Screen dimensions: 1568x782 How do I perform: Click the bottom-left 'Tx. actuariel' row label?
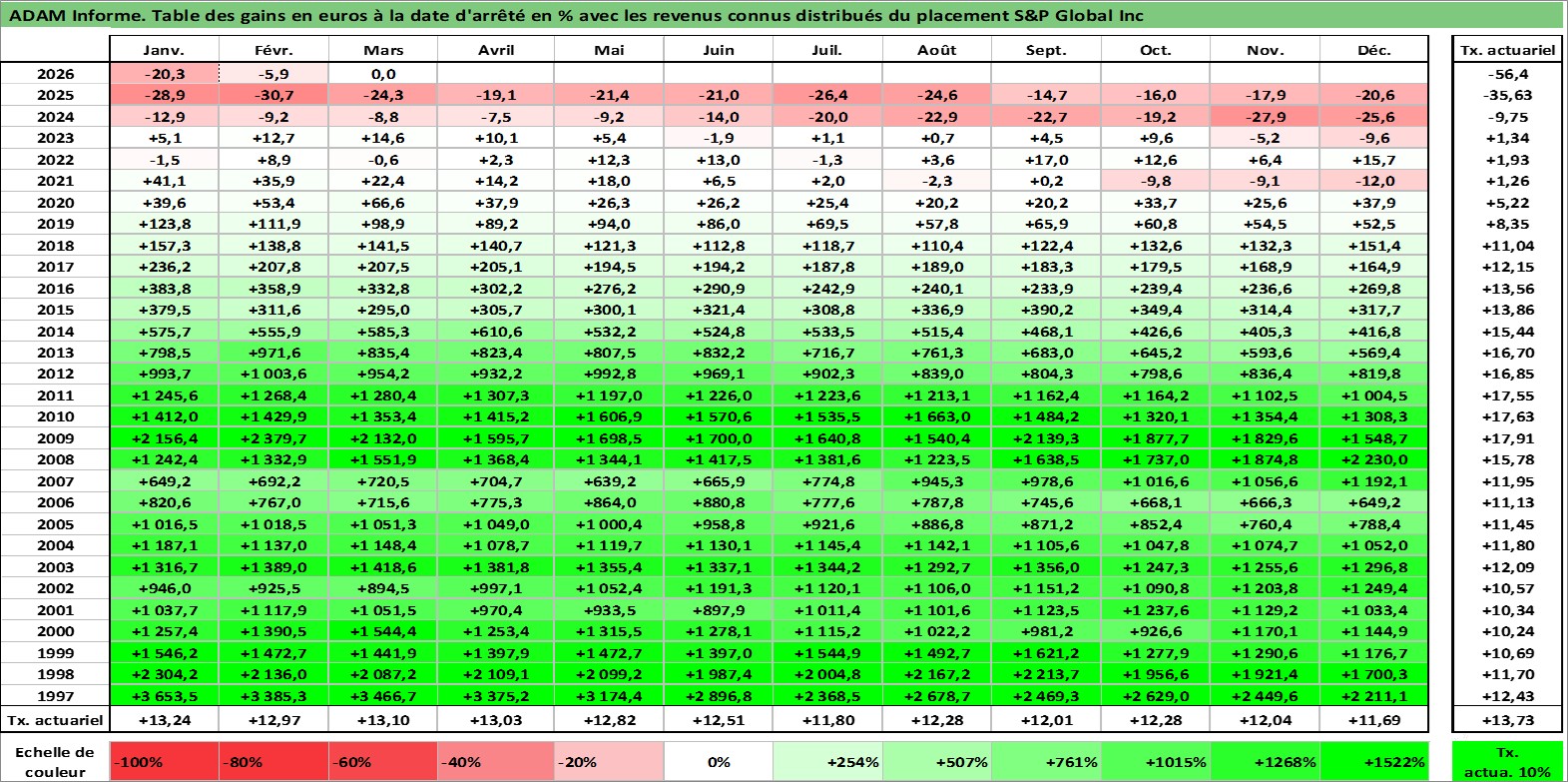[55, 720]
